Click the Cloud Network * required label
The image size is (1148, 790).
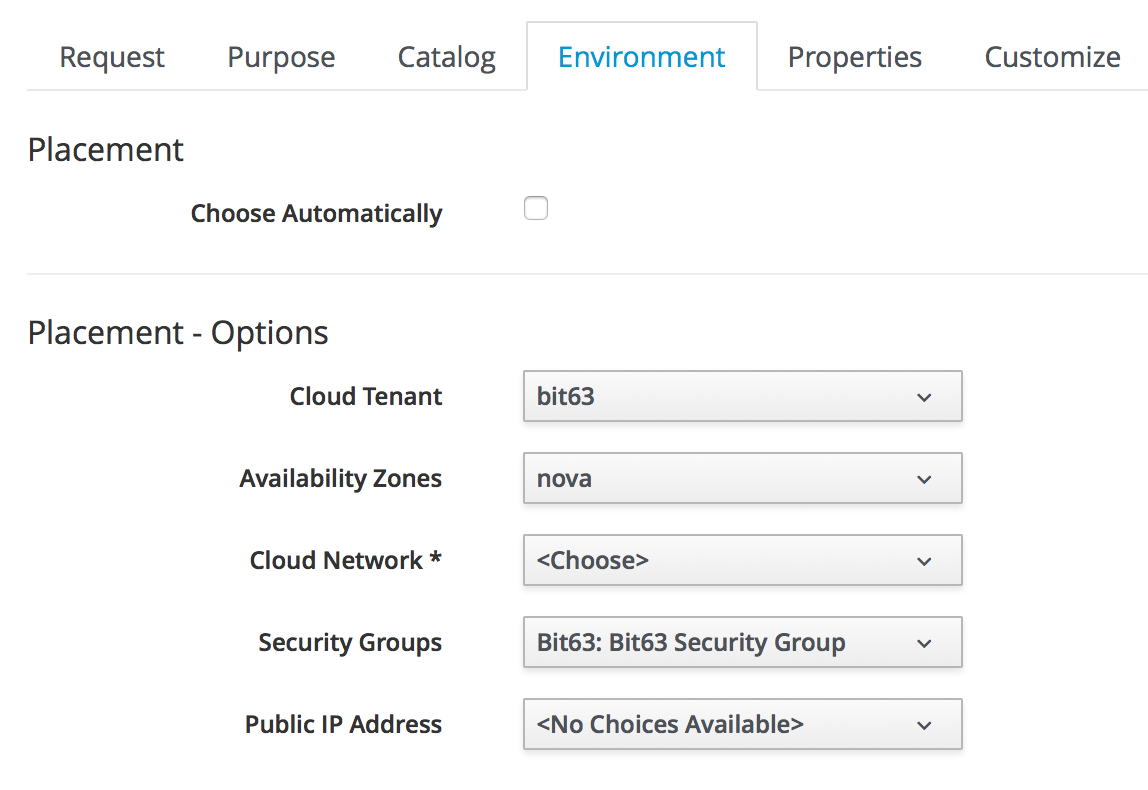345,561
